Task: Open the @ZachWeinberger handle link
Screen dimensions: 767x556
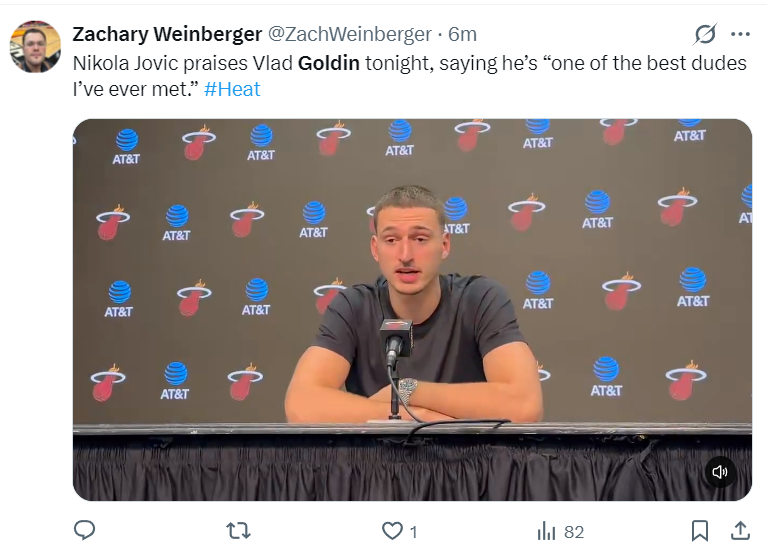Action: click(349, 34)
